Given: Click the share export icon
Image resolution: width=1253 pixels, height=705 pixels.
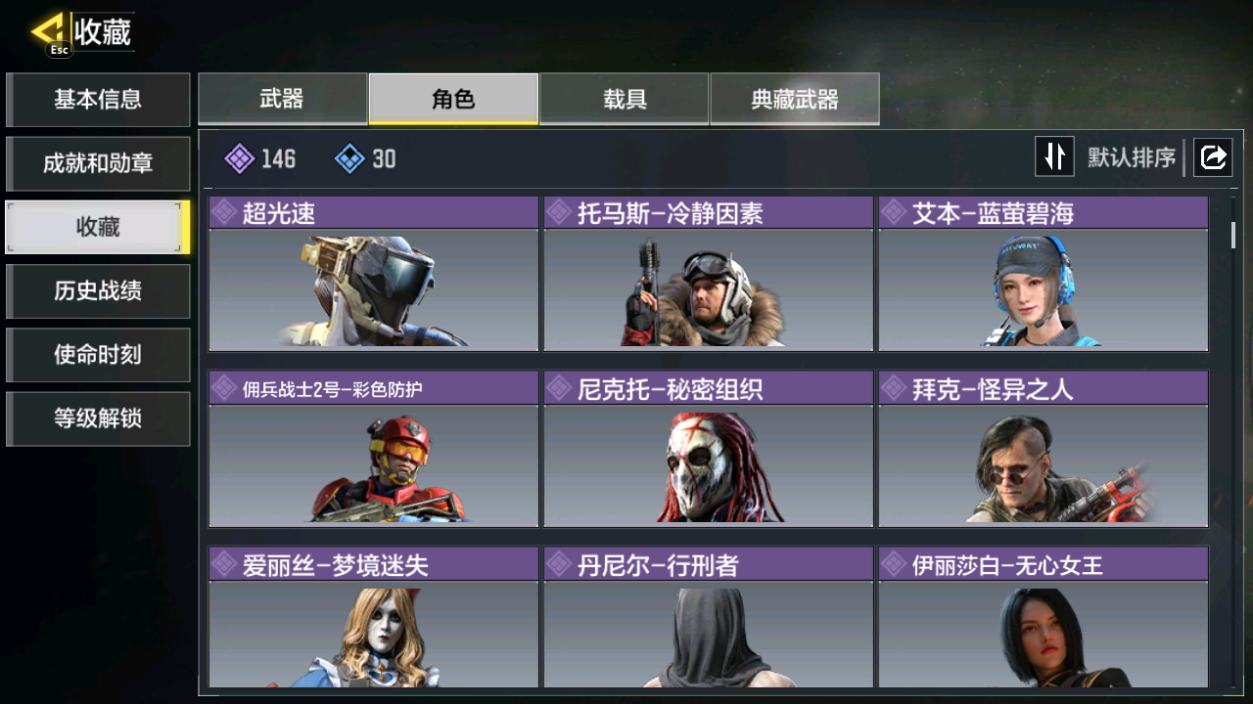Looking at the screenshot, I should (1213, 157).
